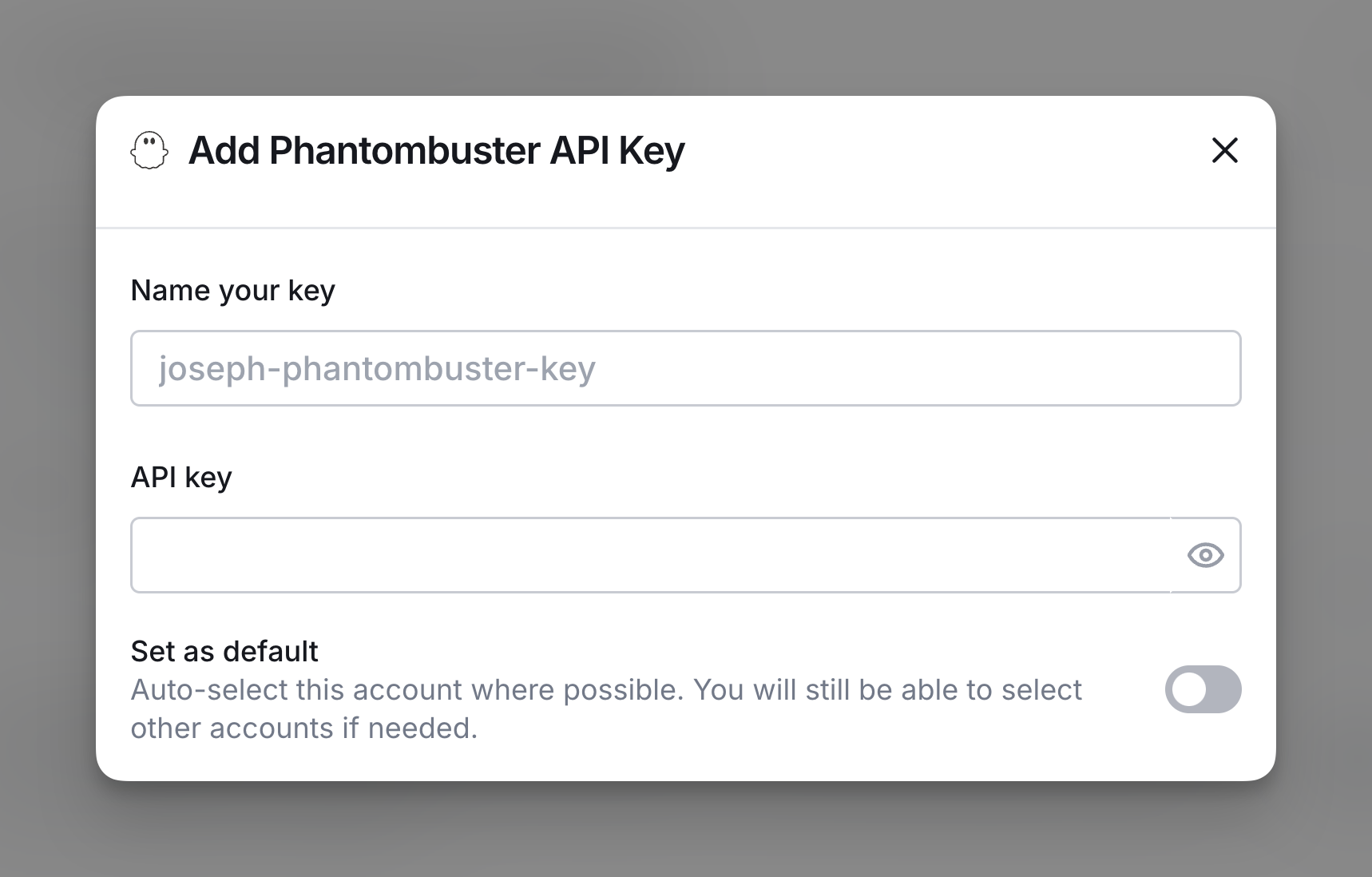
Task: Click the divider line under dialog header
Action: pos(685,228)
